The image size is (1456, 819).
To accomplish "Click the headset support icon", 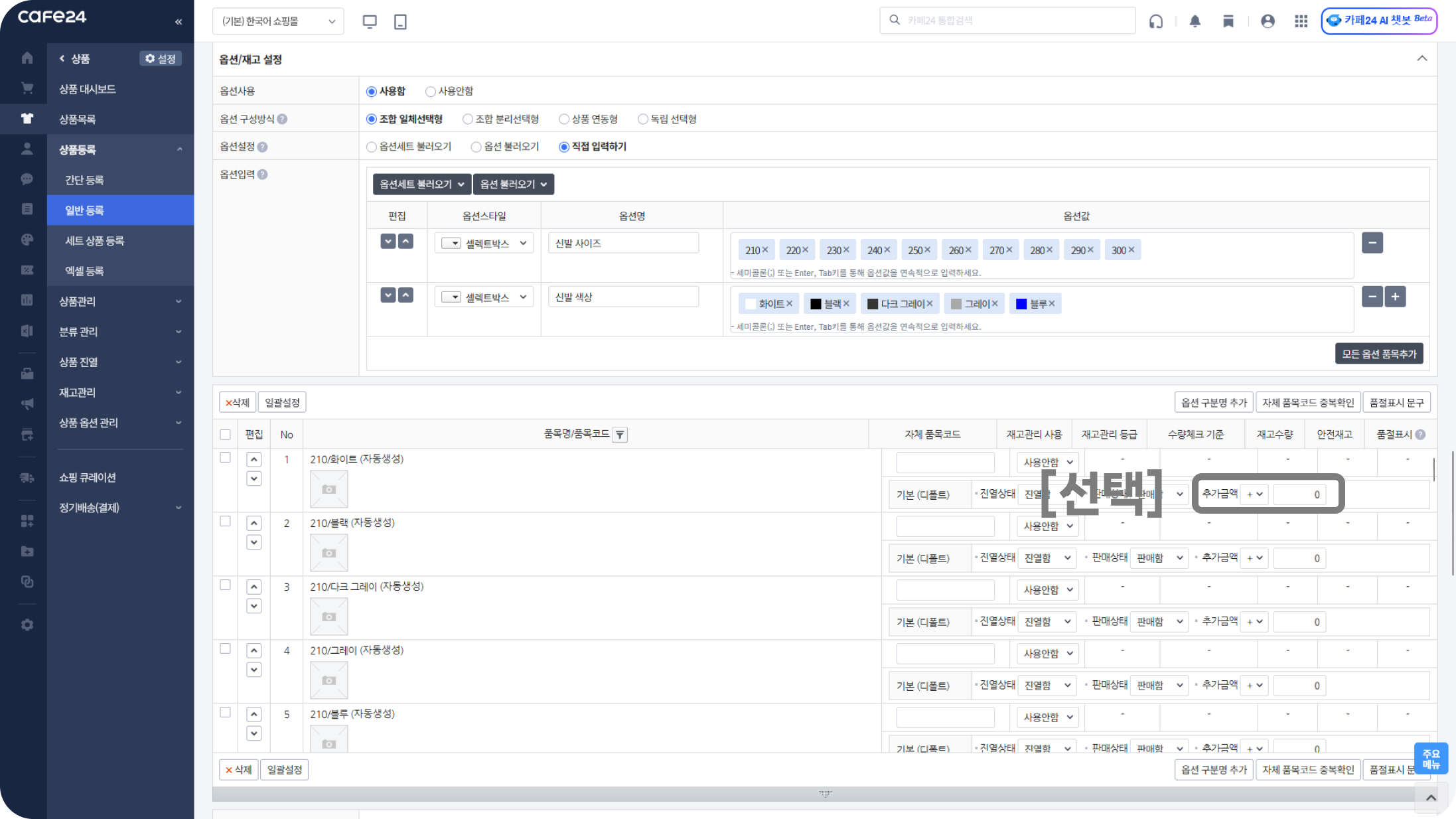I will pos(1156,21).
